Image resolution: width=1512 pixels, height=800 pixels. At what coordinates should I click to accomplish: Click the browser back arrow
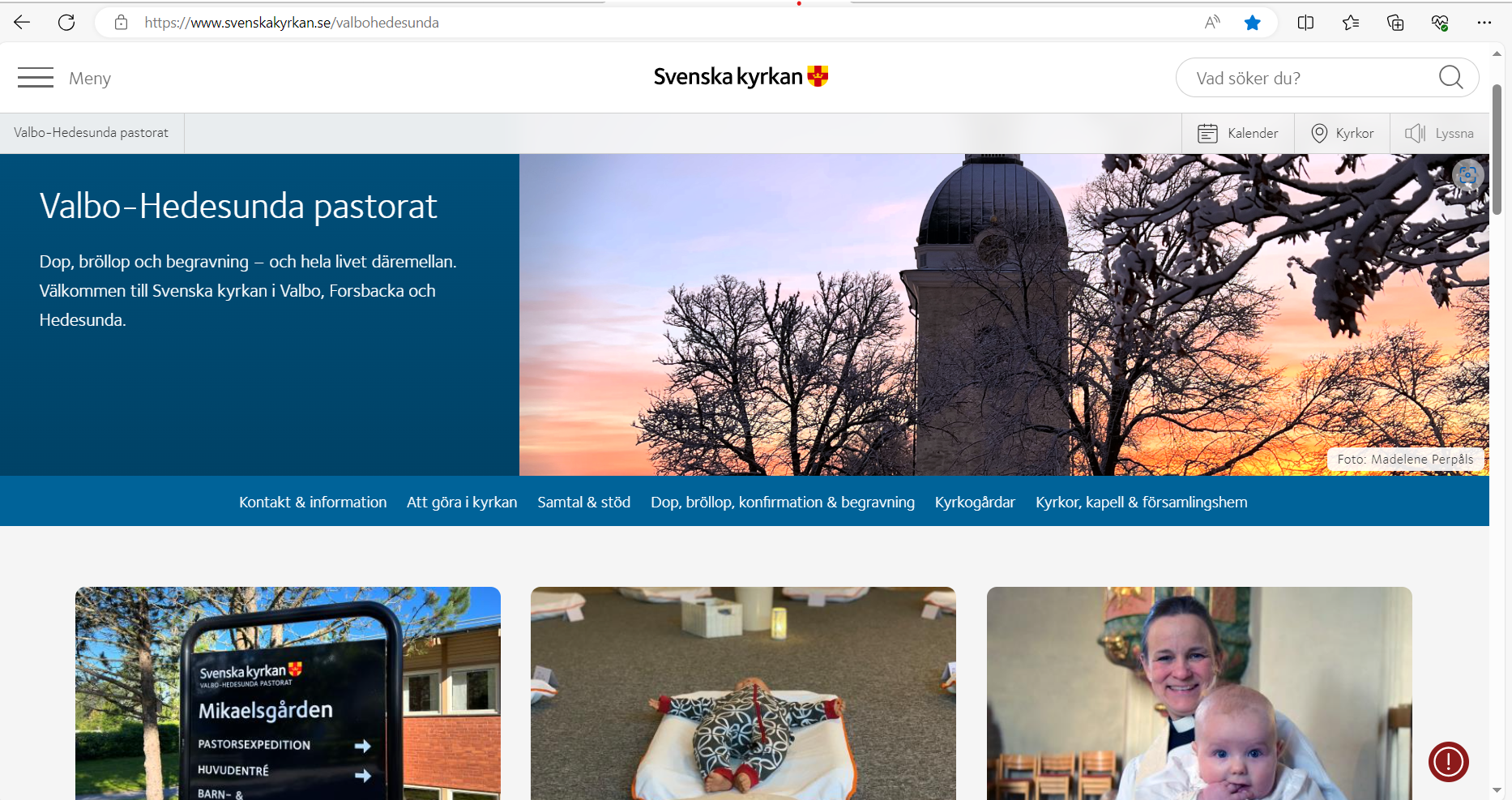[x=22, y=23]
